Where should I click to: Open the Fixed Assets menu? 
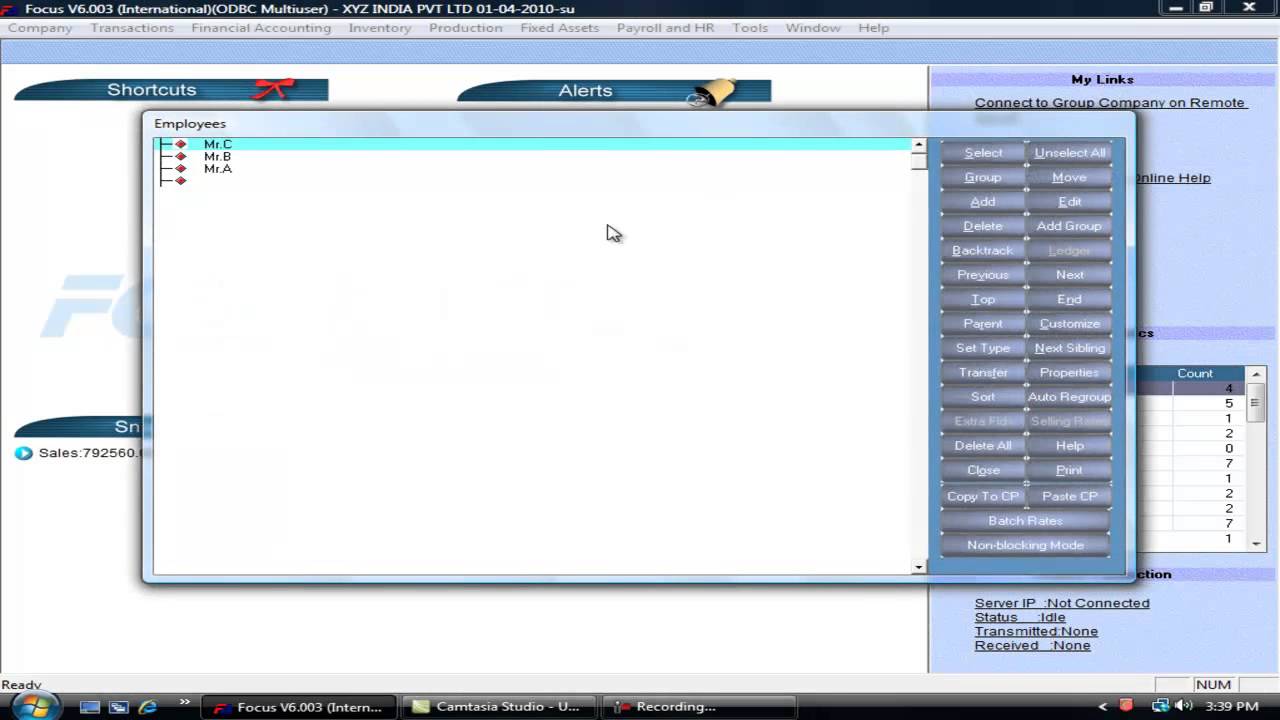coord(560,28)
